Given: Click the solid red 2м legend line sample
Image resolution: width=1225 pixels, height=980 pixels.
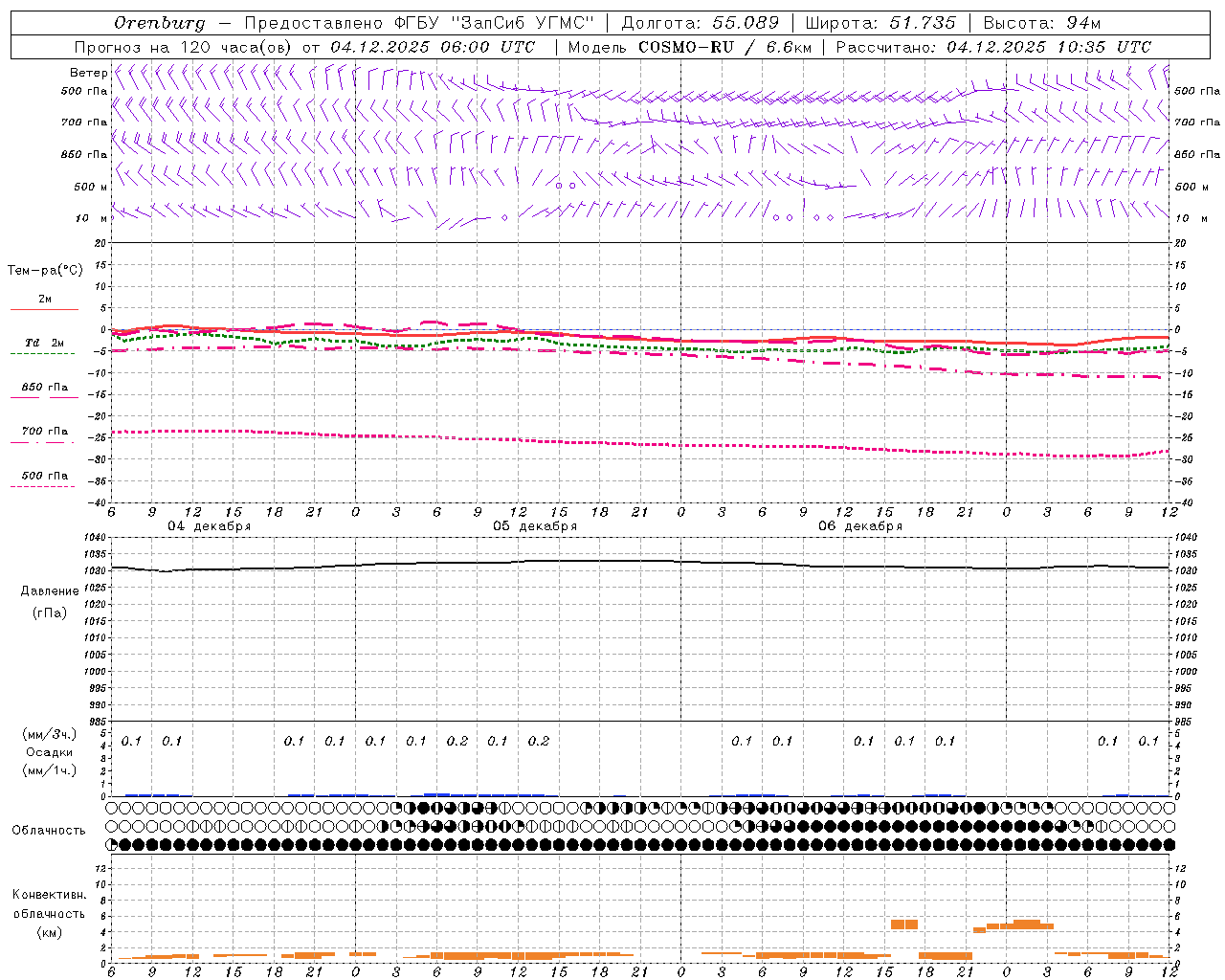Looking at the screenshot, I should pos(44,310).
